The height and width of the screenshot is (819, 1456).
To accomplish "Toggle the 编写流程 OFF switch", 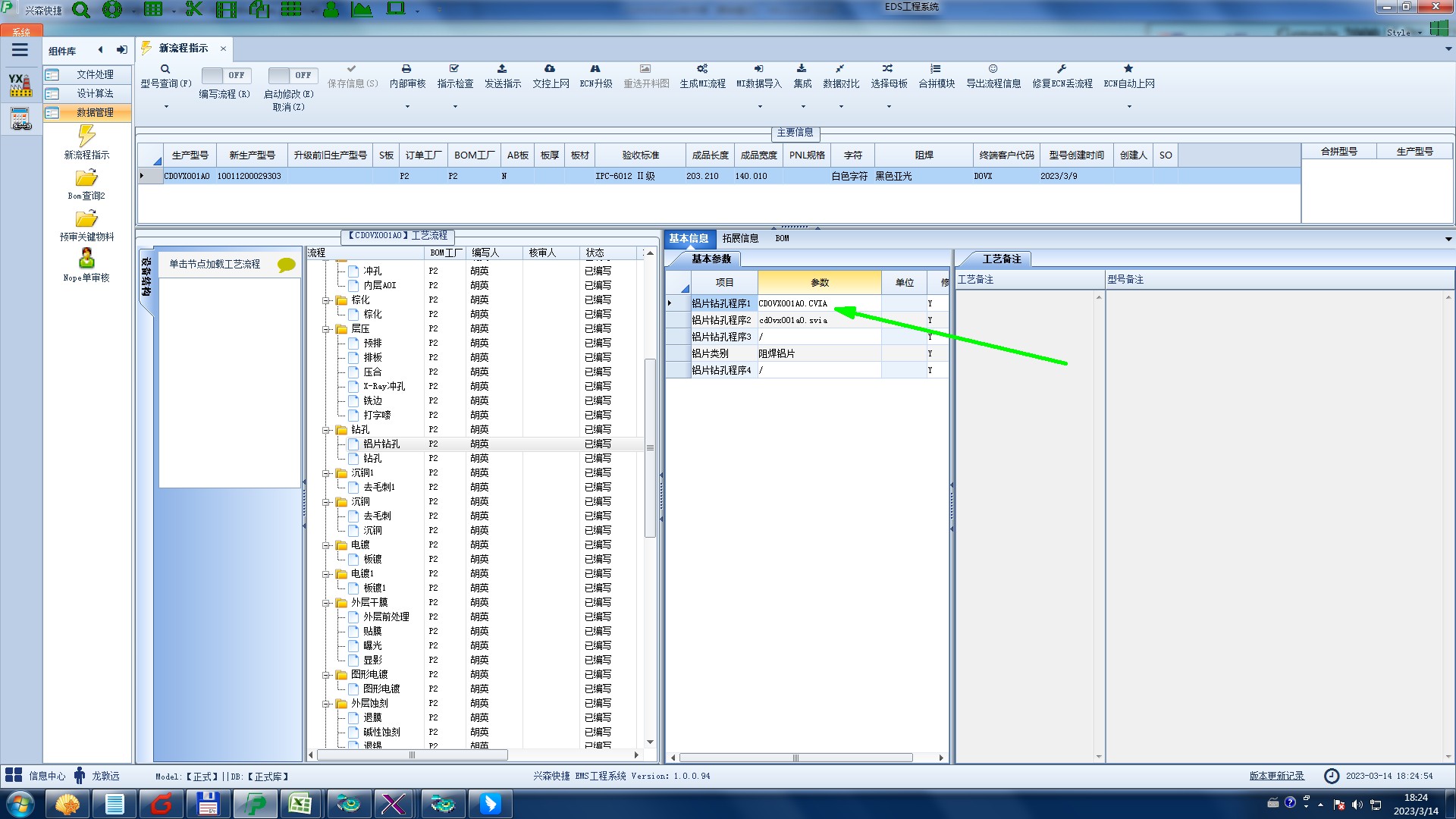I will click(225, 75).
